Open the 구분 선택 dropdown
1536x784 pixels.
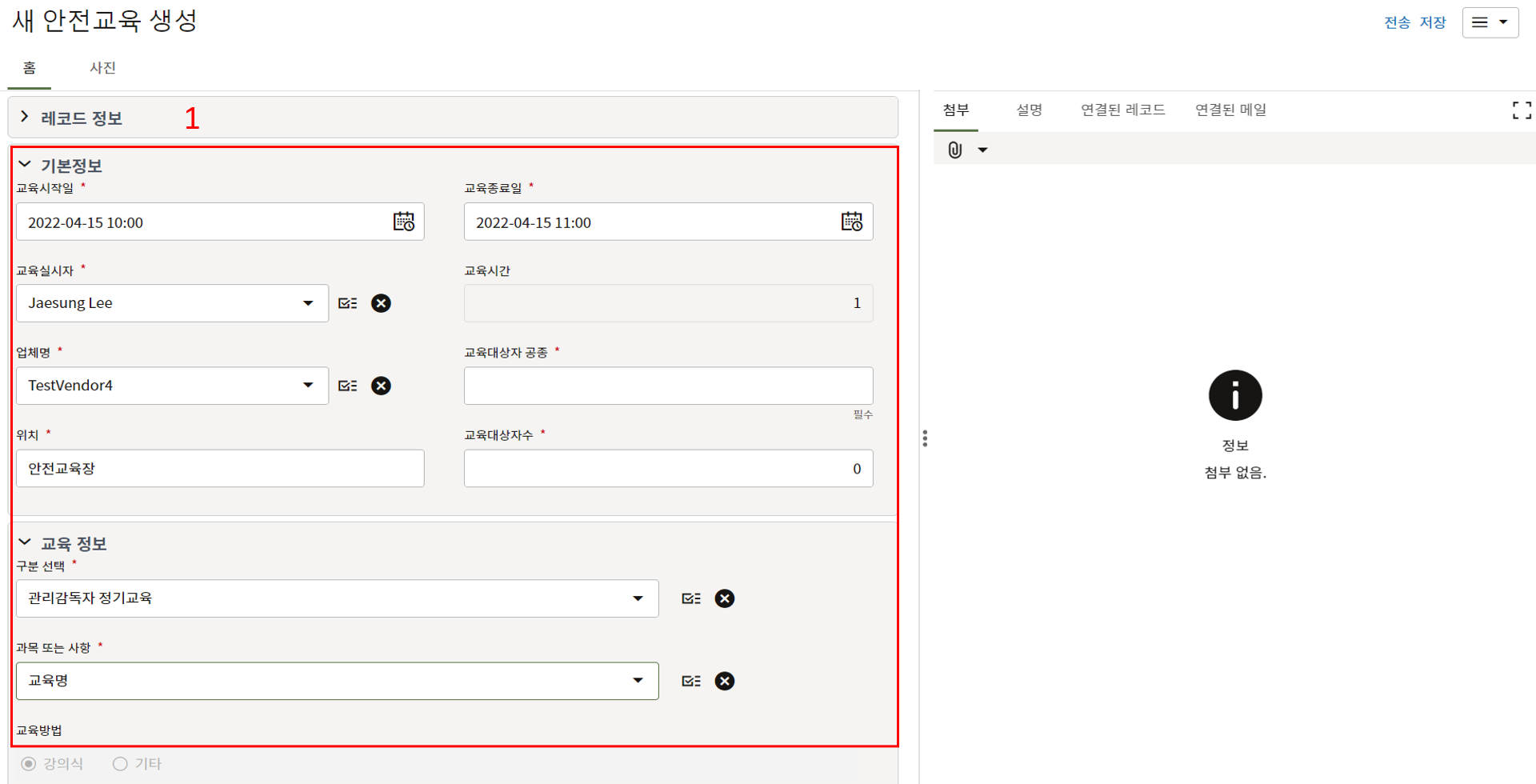(638, 598)
